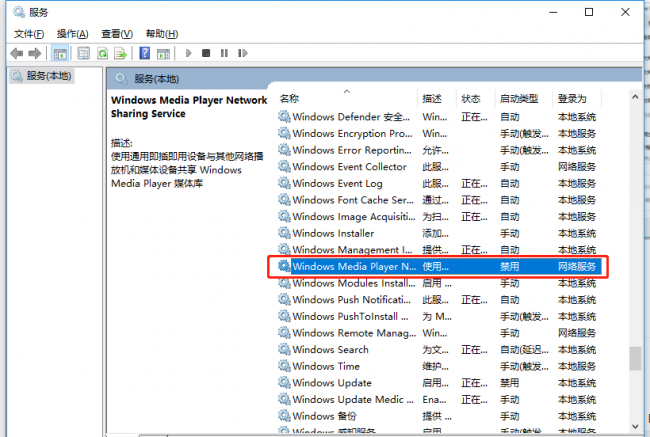650x437 pixels.
Task: Select the Windows Encryption Pro... service
Action: pyautogui.click(x=439, y=134)
